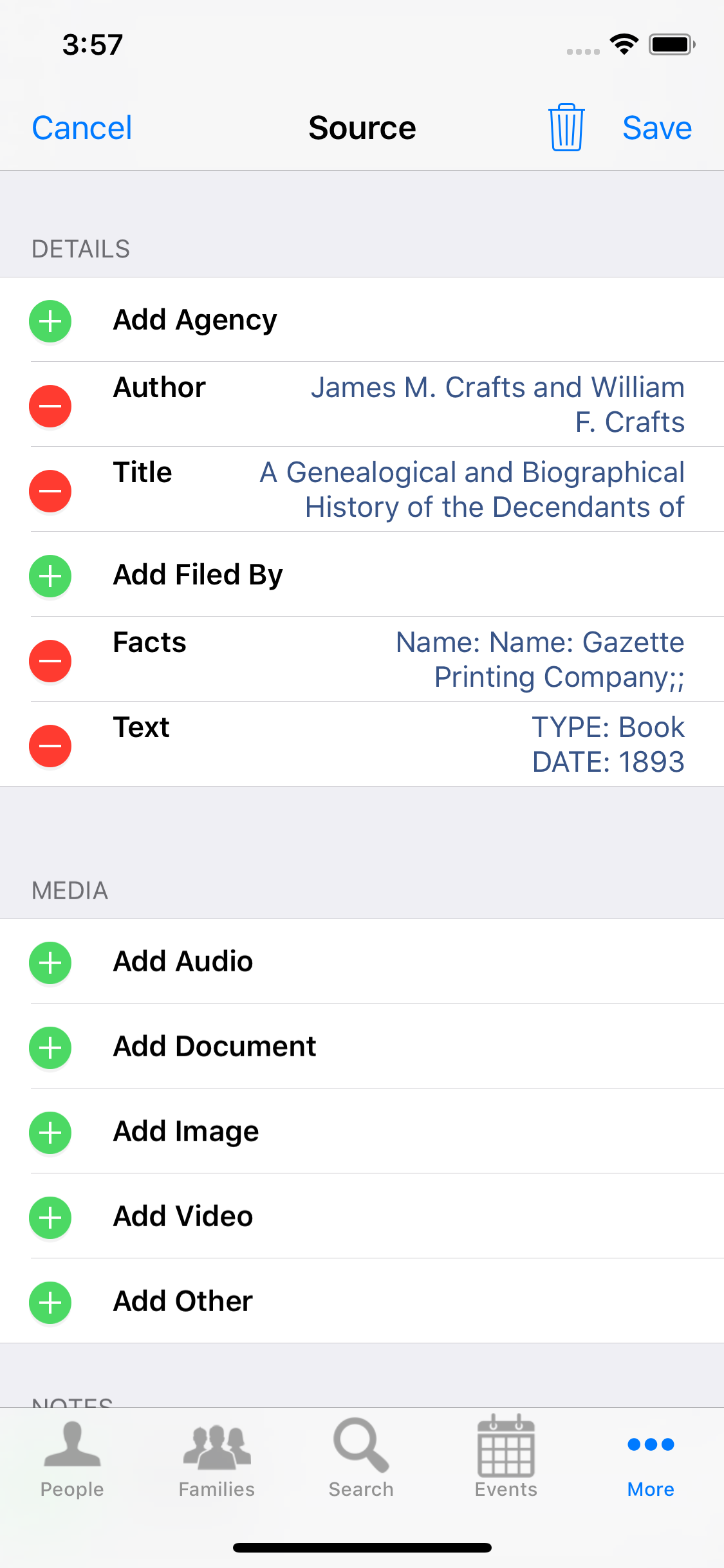Viewport: 724px width, 1568px height.
Task: Tap green plus beside Add Image
Action: click(50, 1132)
